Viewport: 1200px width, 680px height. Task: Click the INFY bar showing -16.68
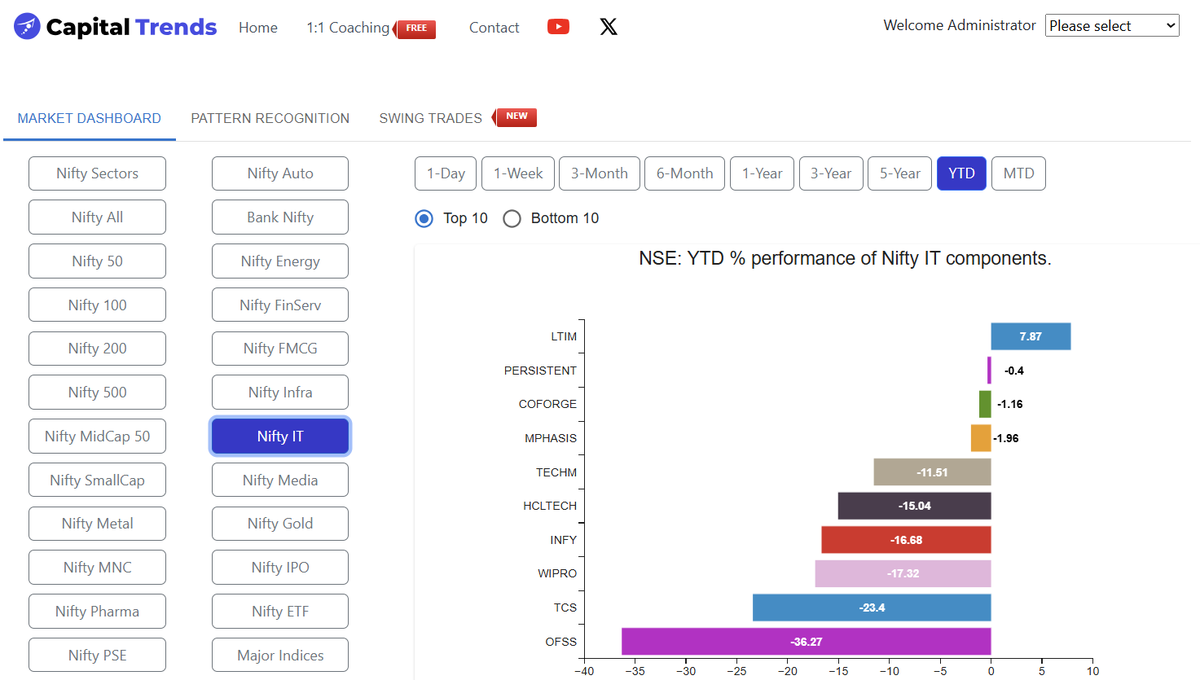tap(906, 539)
